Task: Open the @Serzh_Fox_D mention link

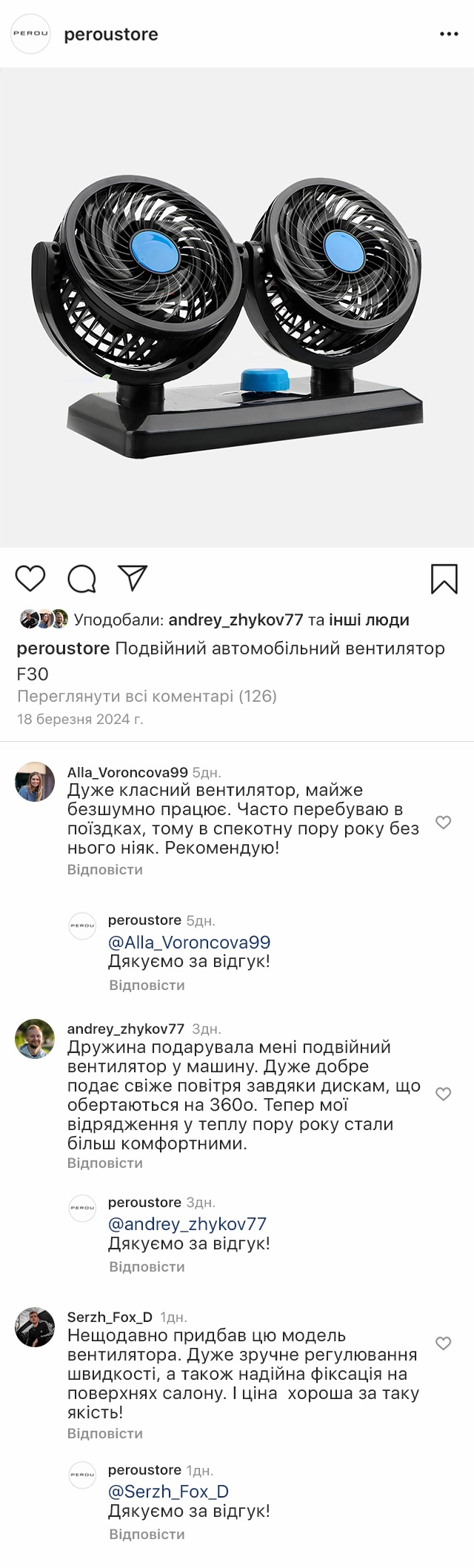Action: pos(168,1492)
